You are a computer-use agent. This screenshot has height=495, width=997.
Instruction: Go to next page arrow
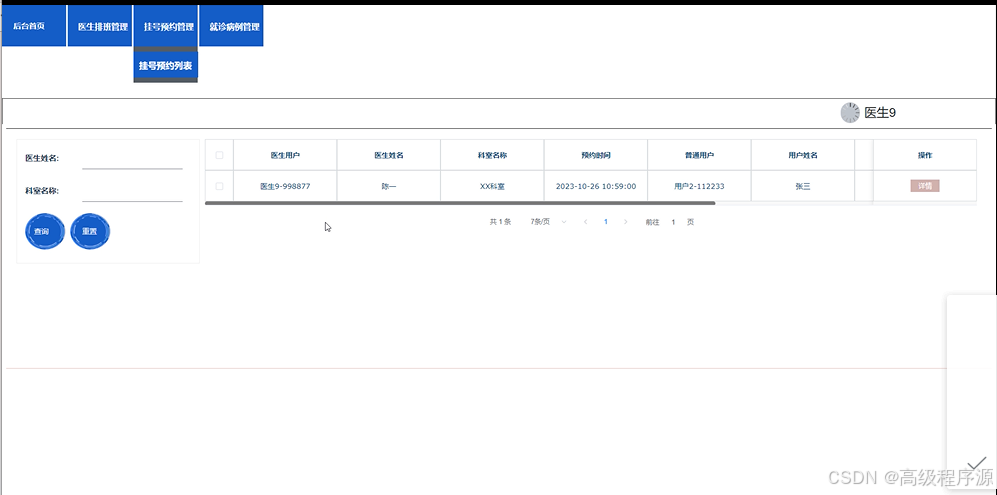pos(626,222)
